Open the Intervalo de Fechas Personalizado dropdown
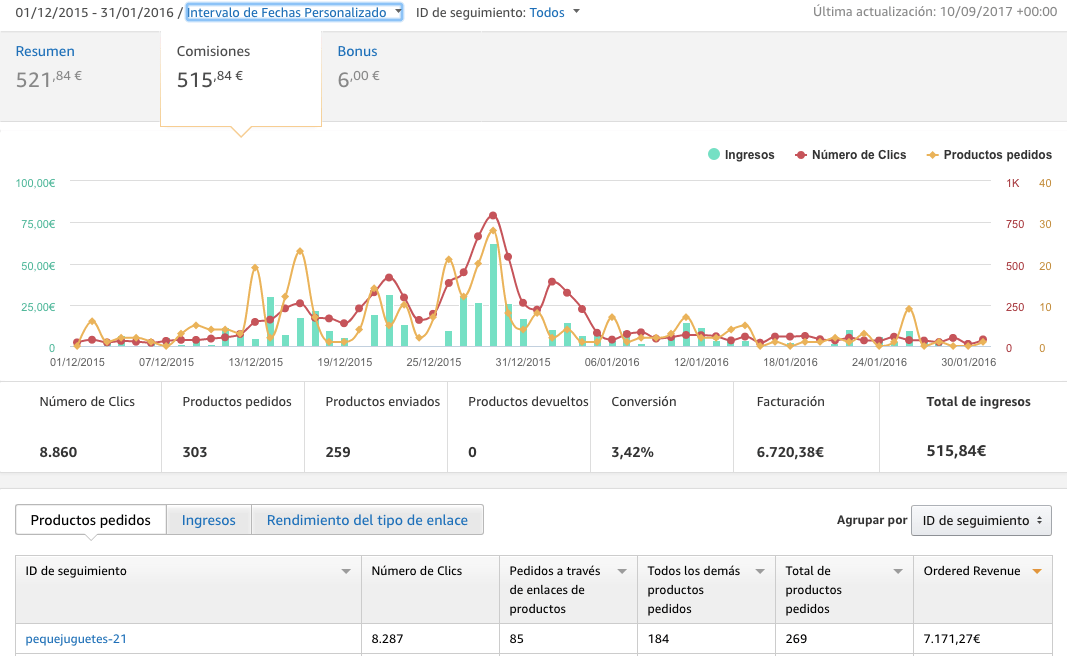1067x656 pixels. (x=294, y=12)
